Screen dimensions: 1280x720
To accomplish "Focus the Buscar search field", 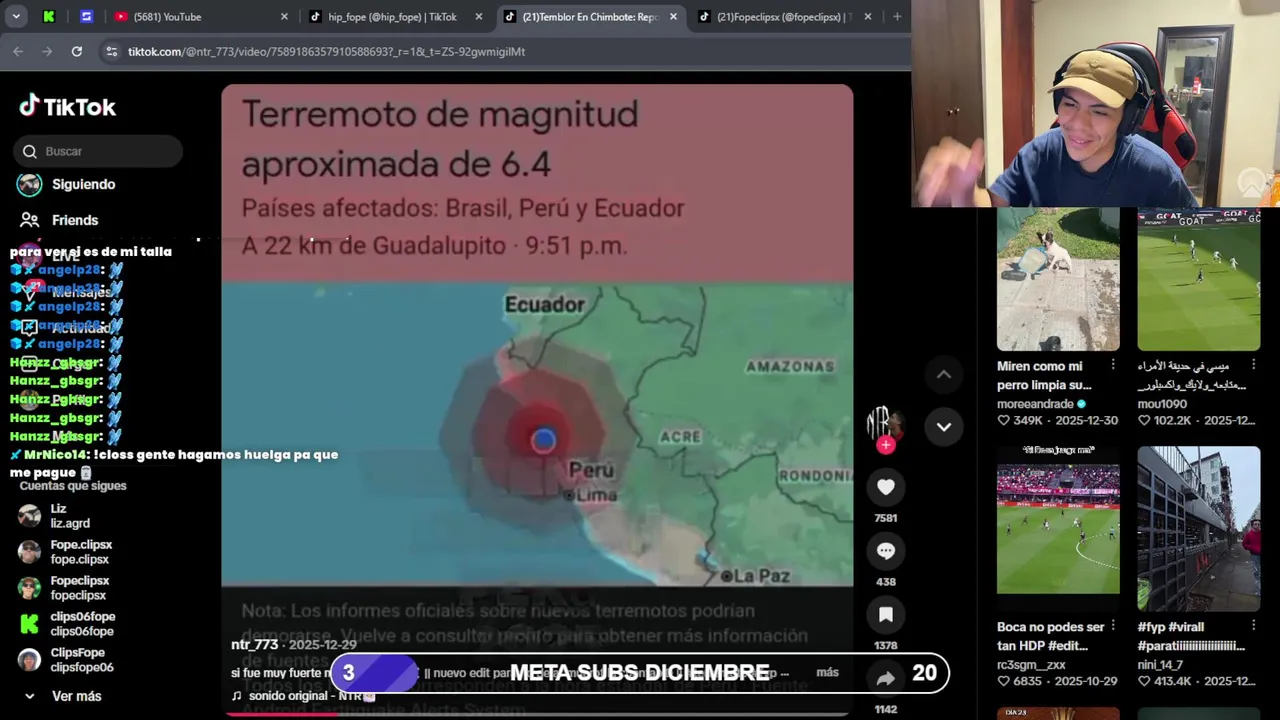I will click(x=98, y=151).
